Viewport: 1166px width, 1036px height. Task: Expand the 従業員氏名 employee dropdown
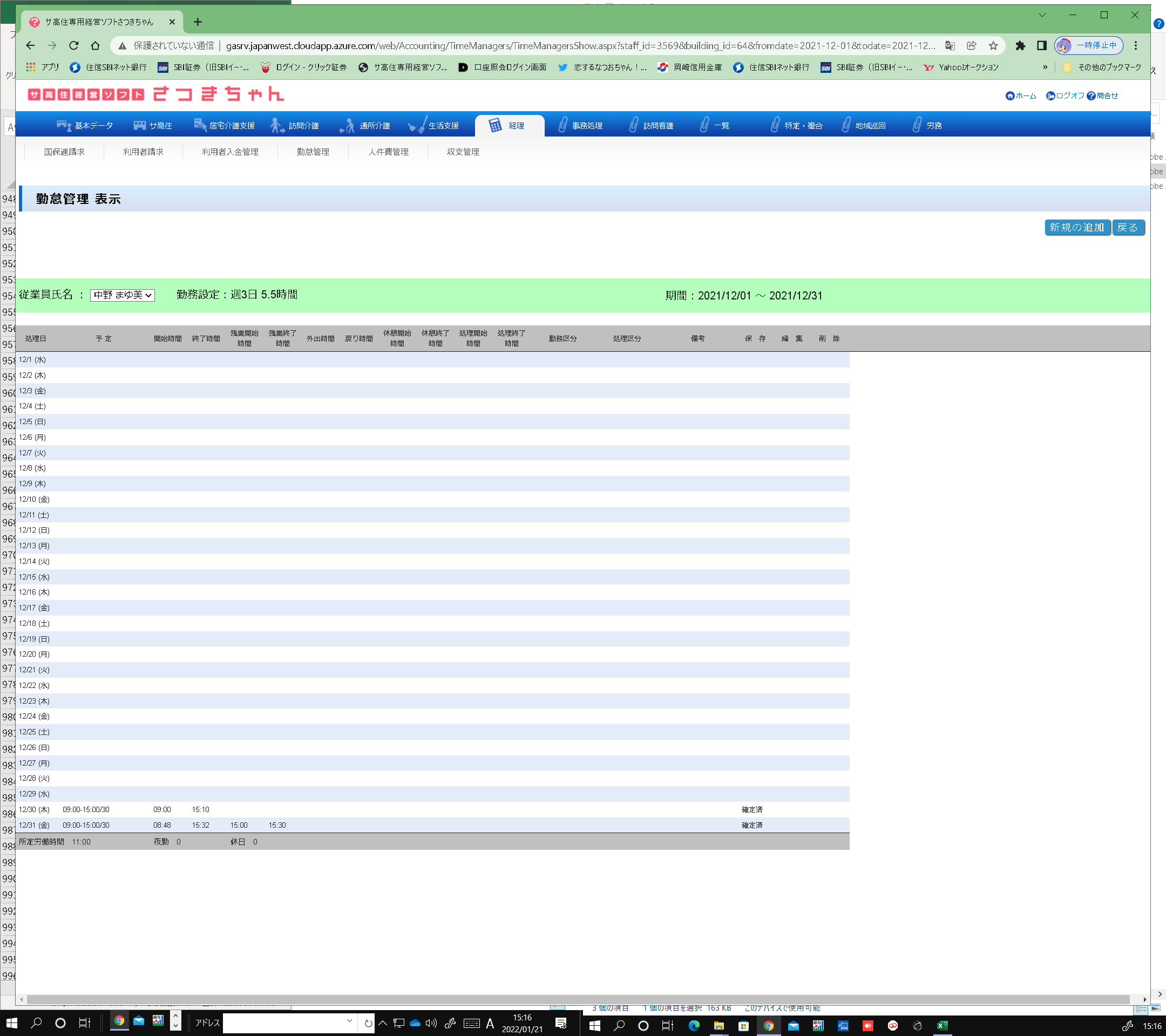(x=122, y=295)
